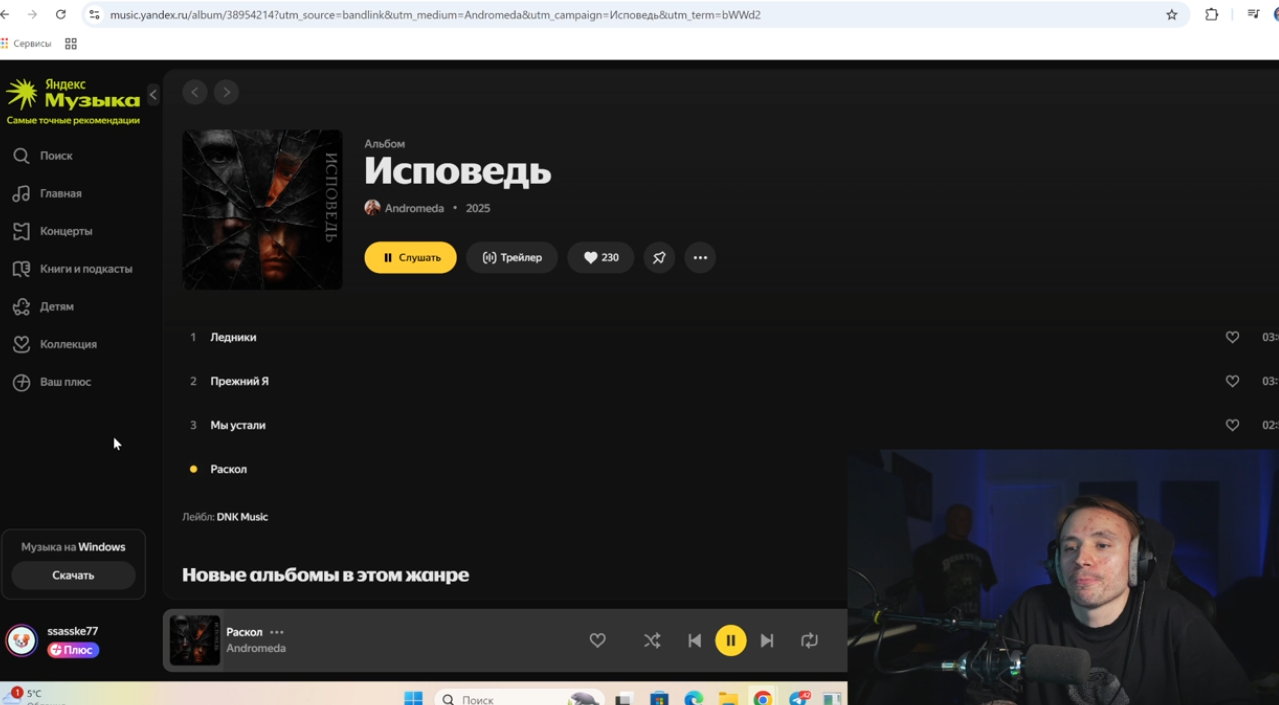Screen dimensions: 1279x705
Task: Open the browser extensions puzzle icon
Action: [x=1212, y=15]
